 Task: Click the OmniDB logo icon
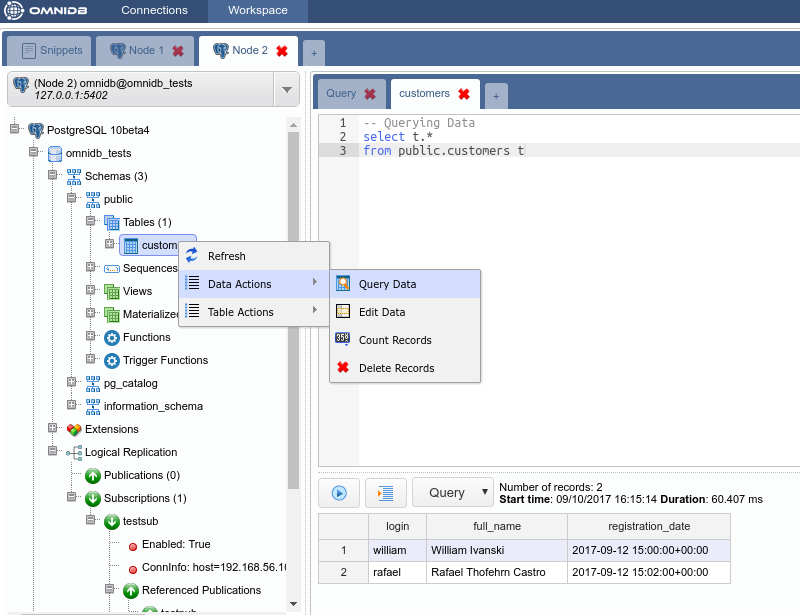click(16, 11)
